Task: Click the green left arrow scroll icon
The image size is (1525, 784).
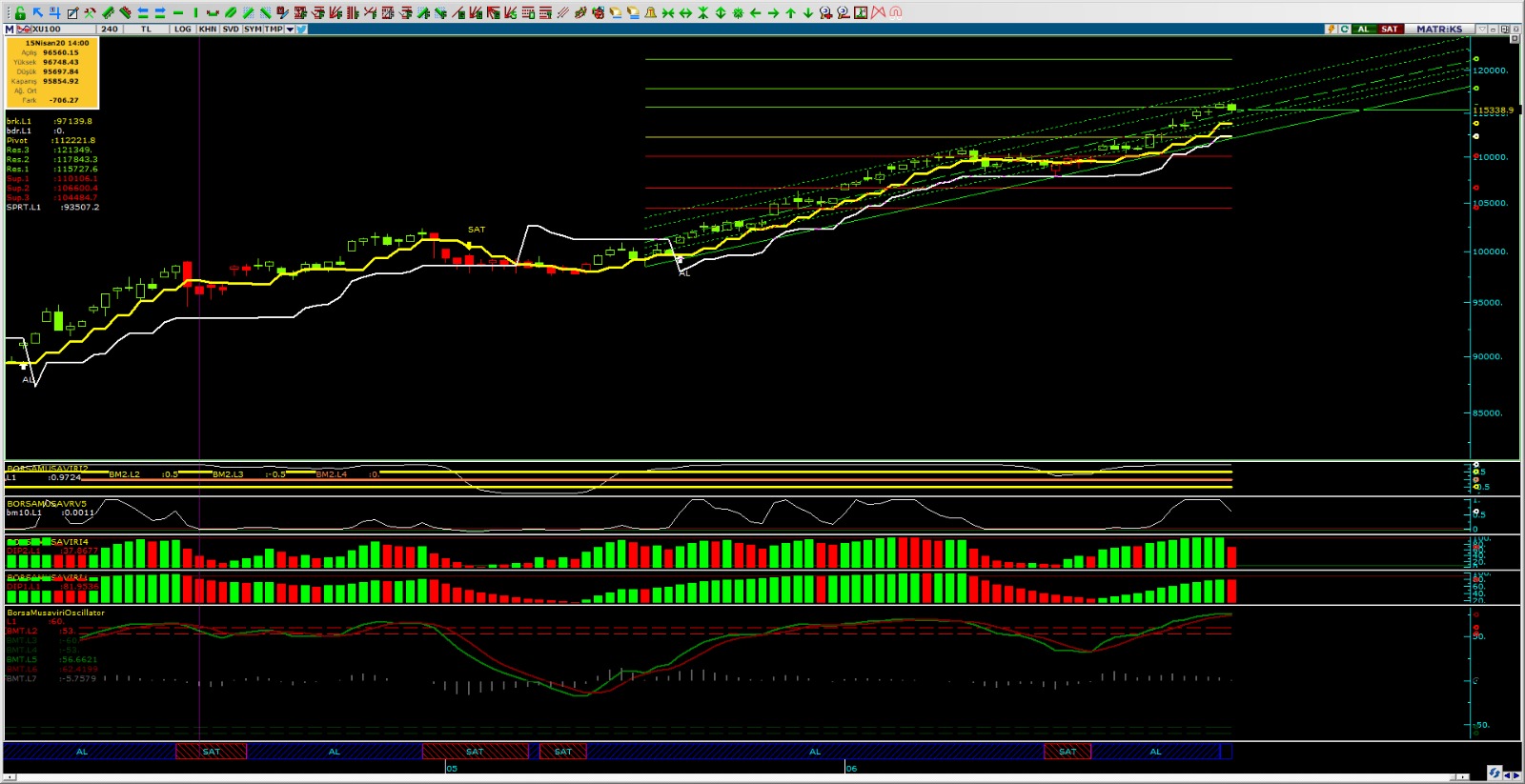Action: point(755,12)
